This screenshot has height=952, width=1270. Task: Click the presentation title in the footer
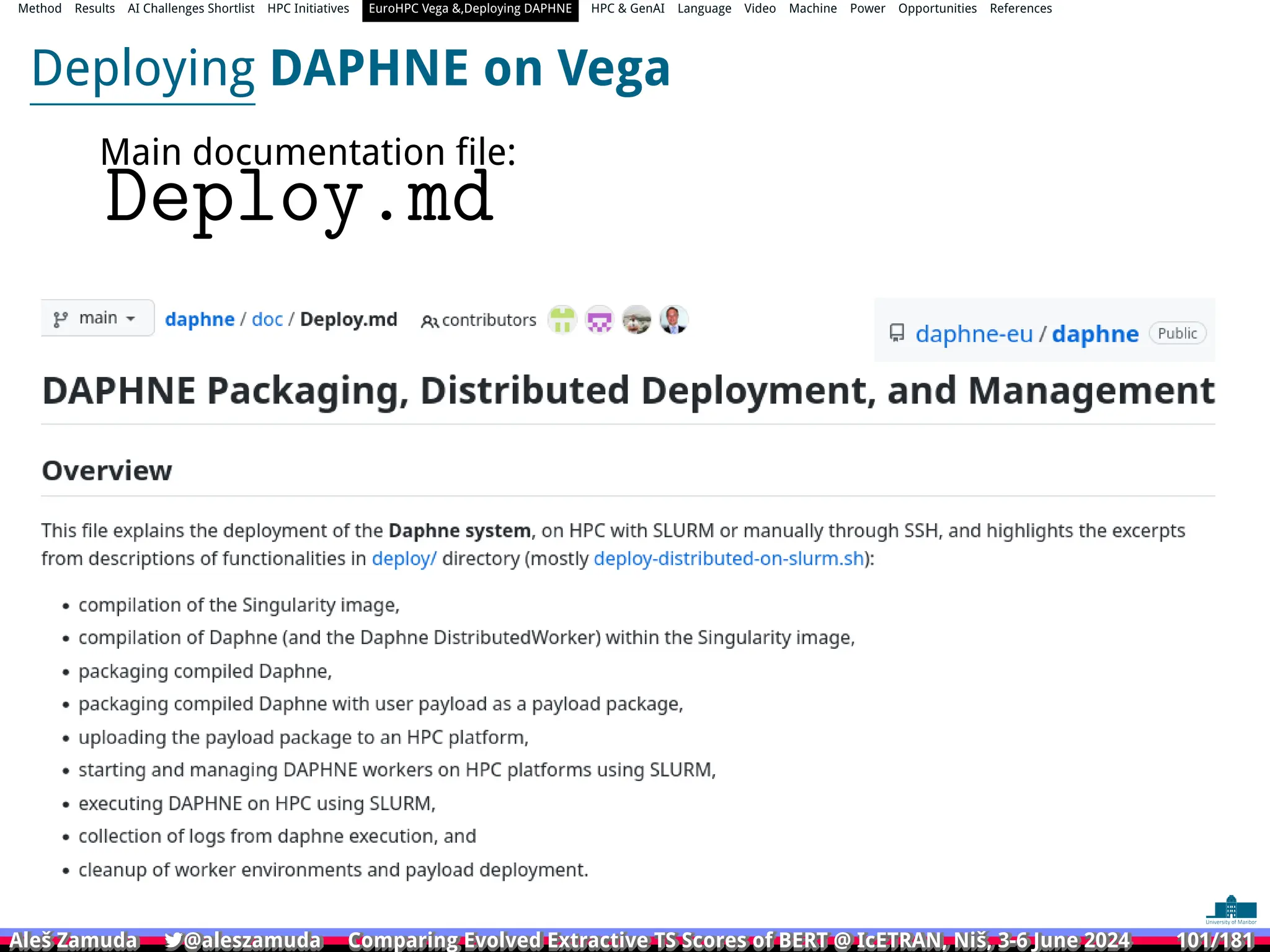[739, 940]
